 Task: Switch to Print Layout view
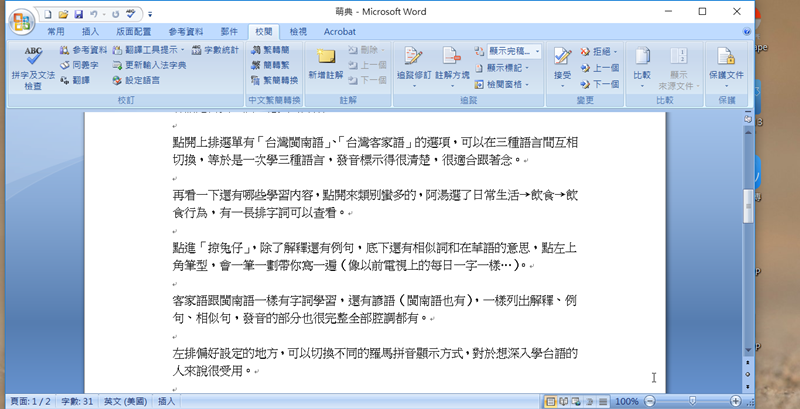[551, 401]
